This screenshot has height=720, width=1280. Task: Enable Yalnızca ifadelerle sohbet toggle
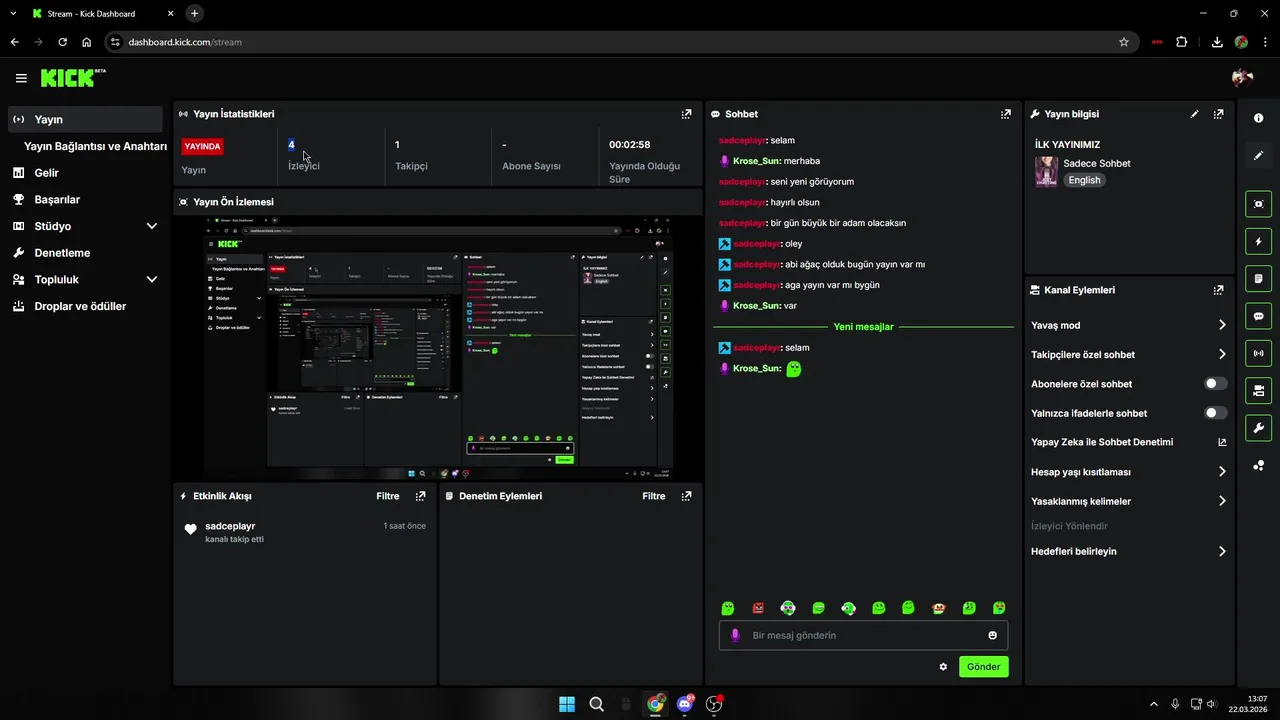pyautogui.click(x=1216, y=413)
